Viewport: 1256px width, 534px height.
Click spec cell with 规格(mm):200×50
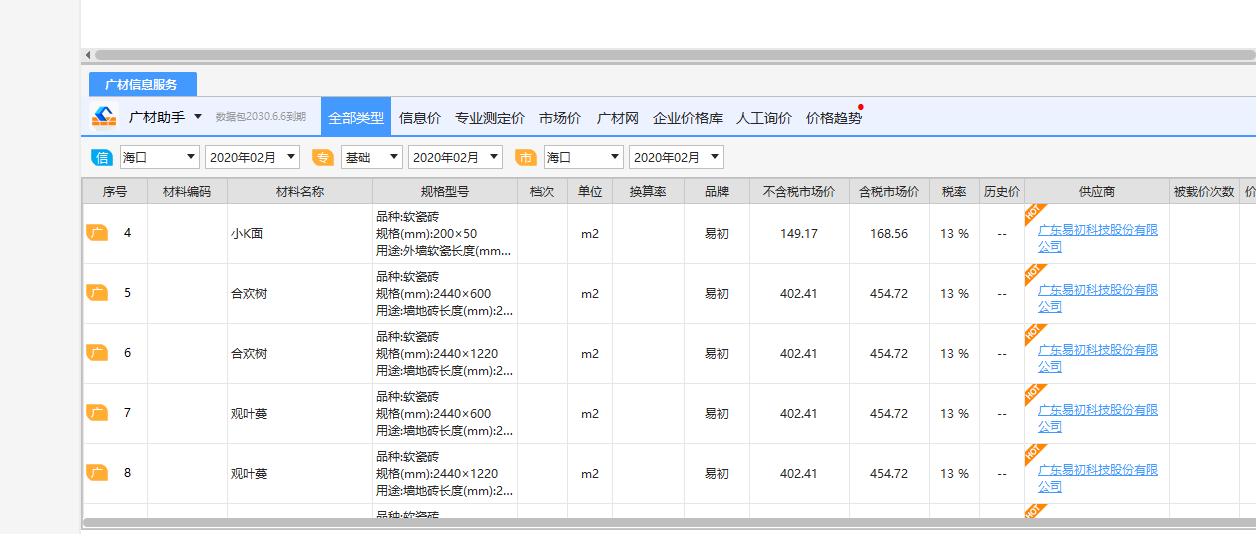tap(445, 233)
